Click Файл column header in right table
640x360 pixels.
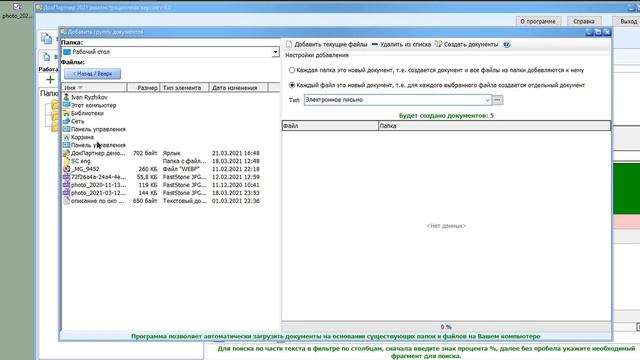[x=330, y=126]
